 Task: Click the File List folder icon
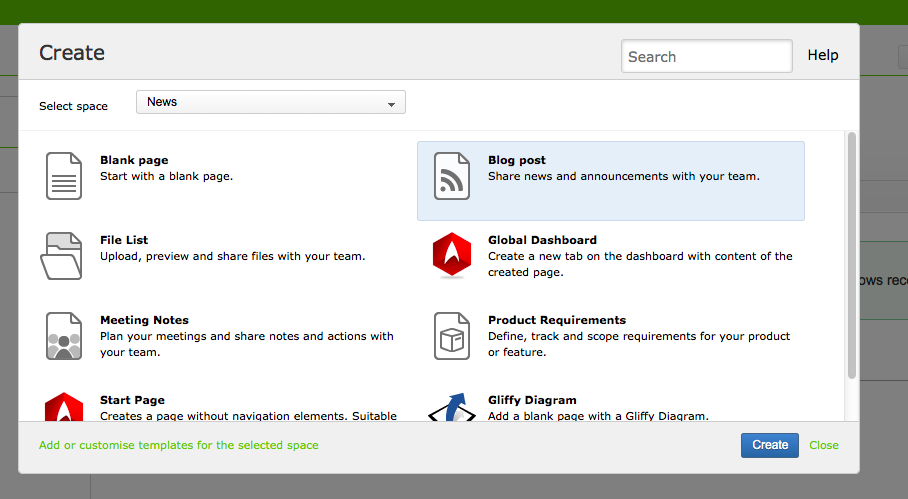click(x=62, y=256)
